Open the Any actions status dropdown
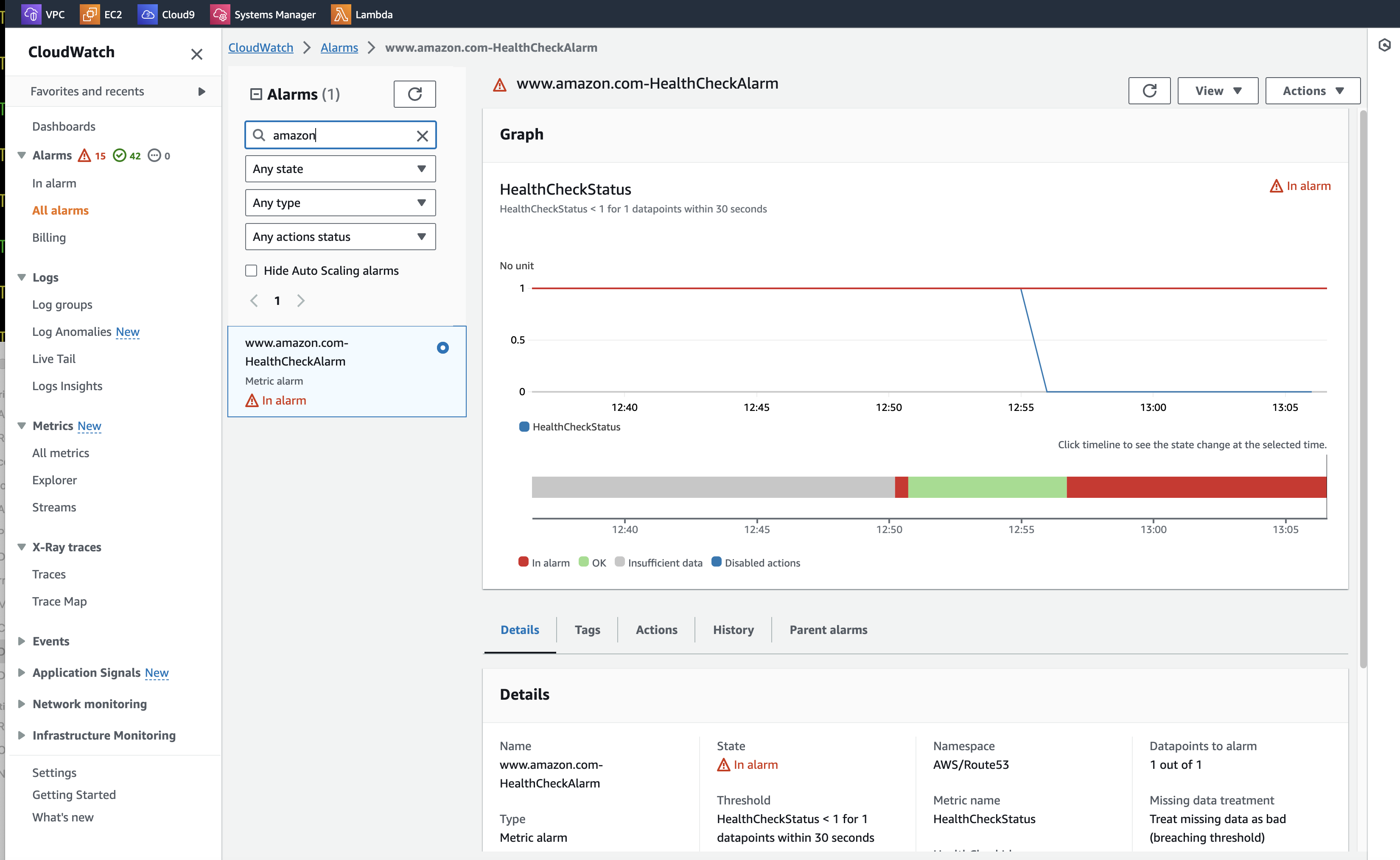Viewport: 1400px width, 860px height. (340, 237)
